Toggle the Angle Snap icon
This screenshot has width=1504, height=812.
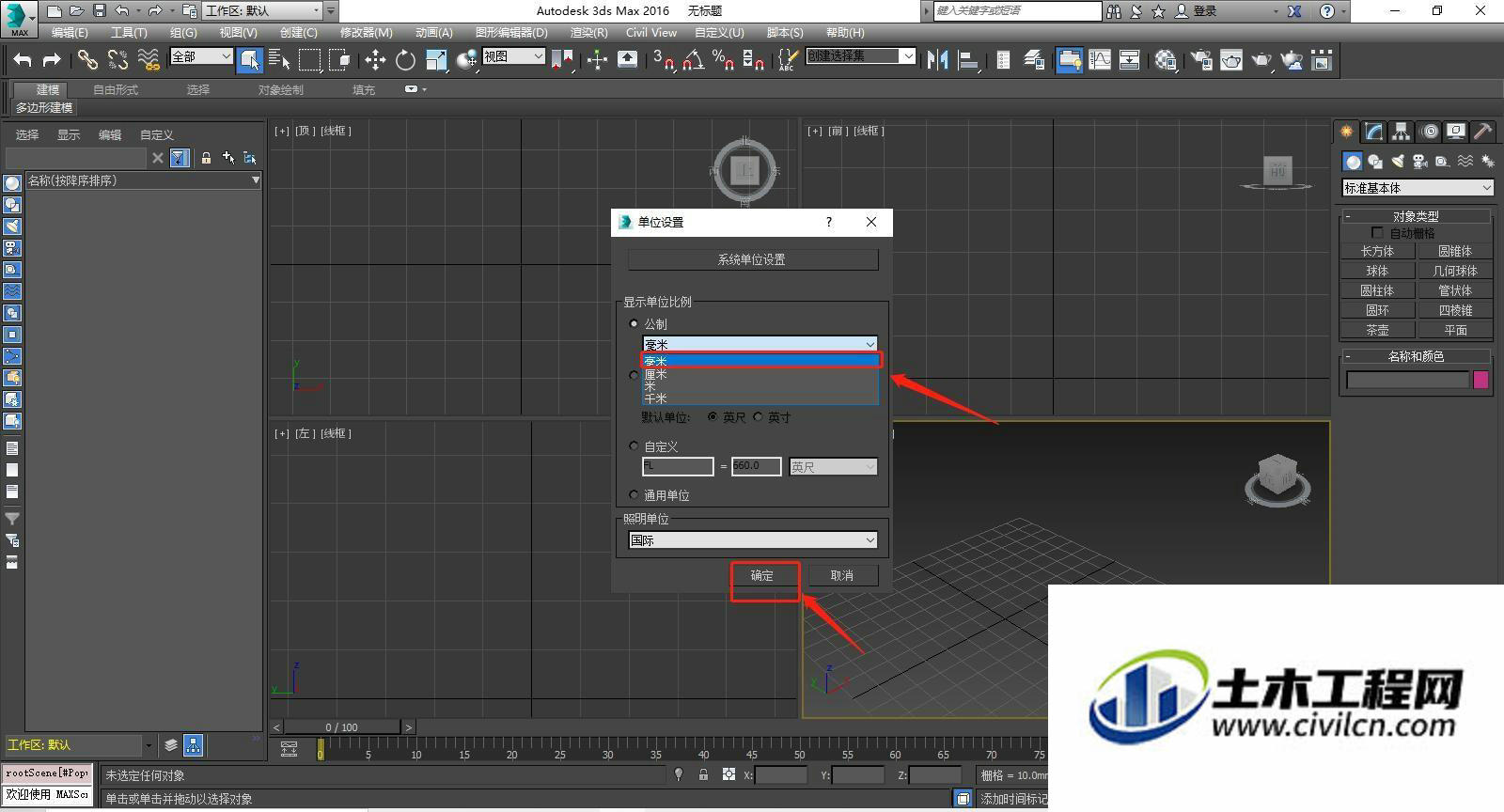tap(694, 60)
